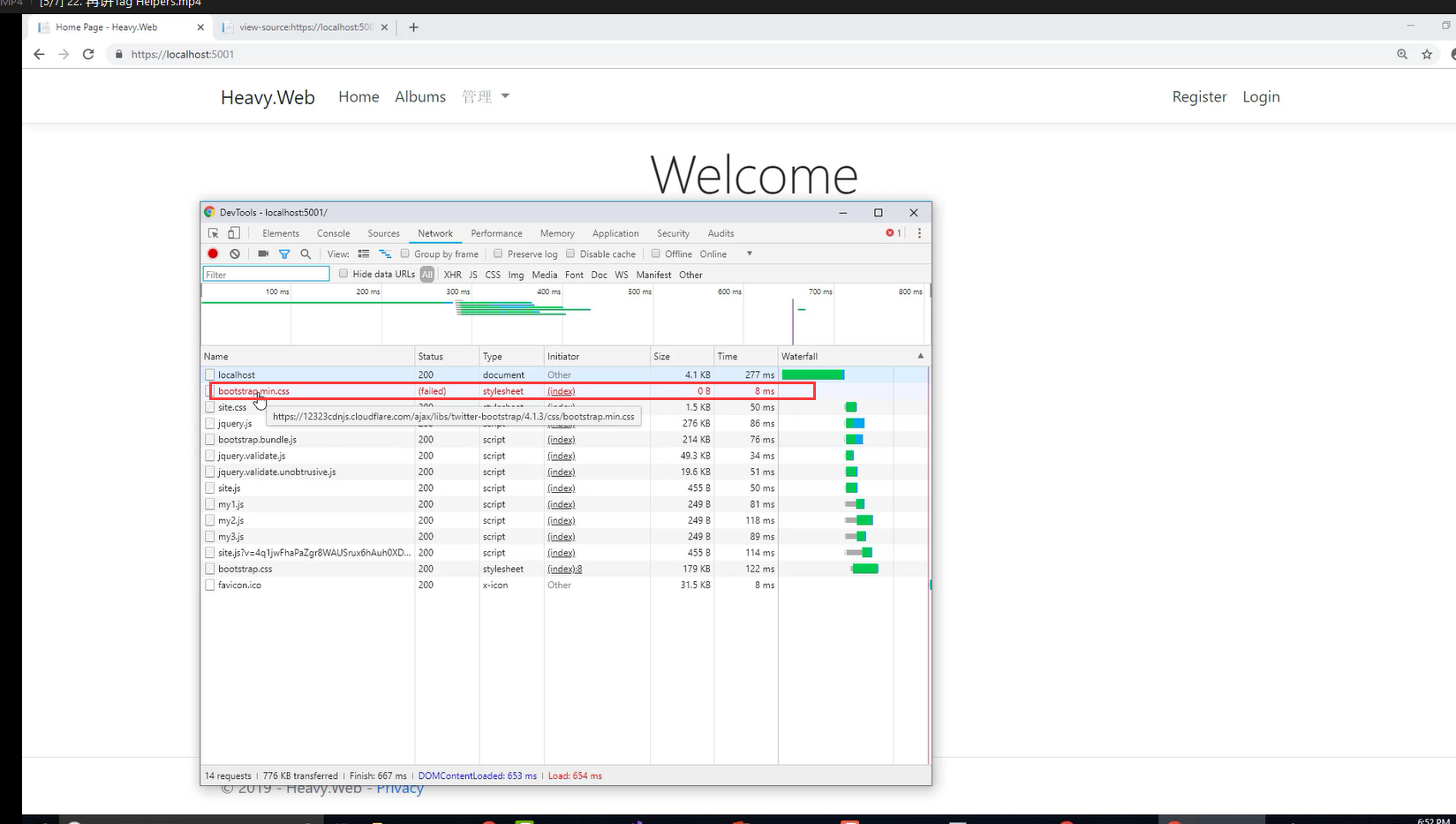Open DevTools three-dot customize menu
The height and width of the screenshot is (824, 1456).
click(x=919, y=233)
